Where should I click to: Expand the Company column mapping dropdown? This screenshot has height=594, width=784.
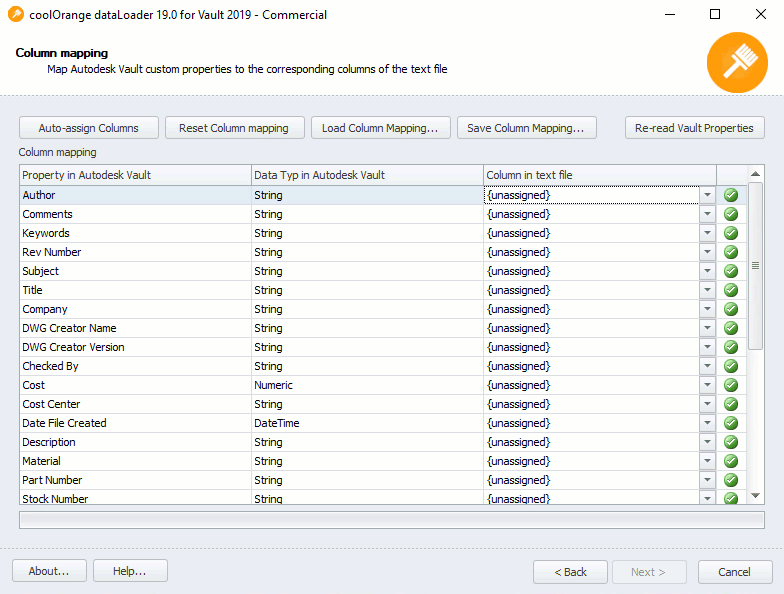click(x=707, y=309)
